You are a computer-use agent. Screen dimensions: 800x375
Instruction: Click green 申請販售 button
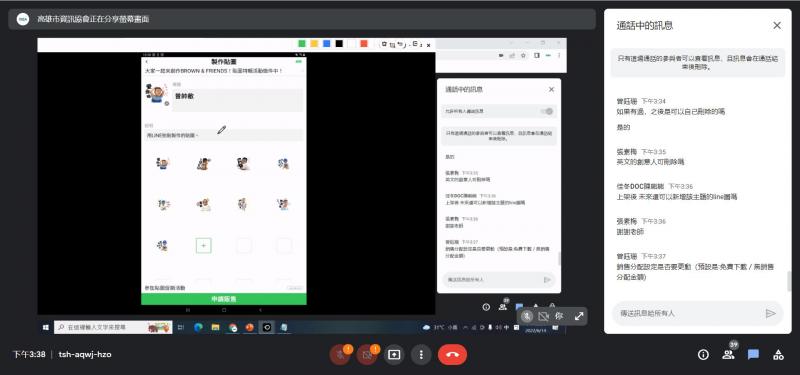tap(224, 299)
